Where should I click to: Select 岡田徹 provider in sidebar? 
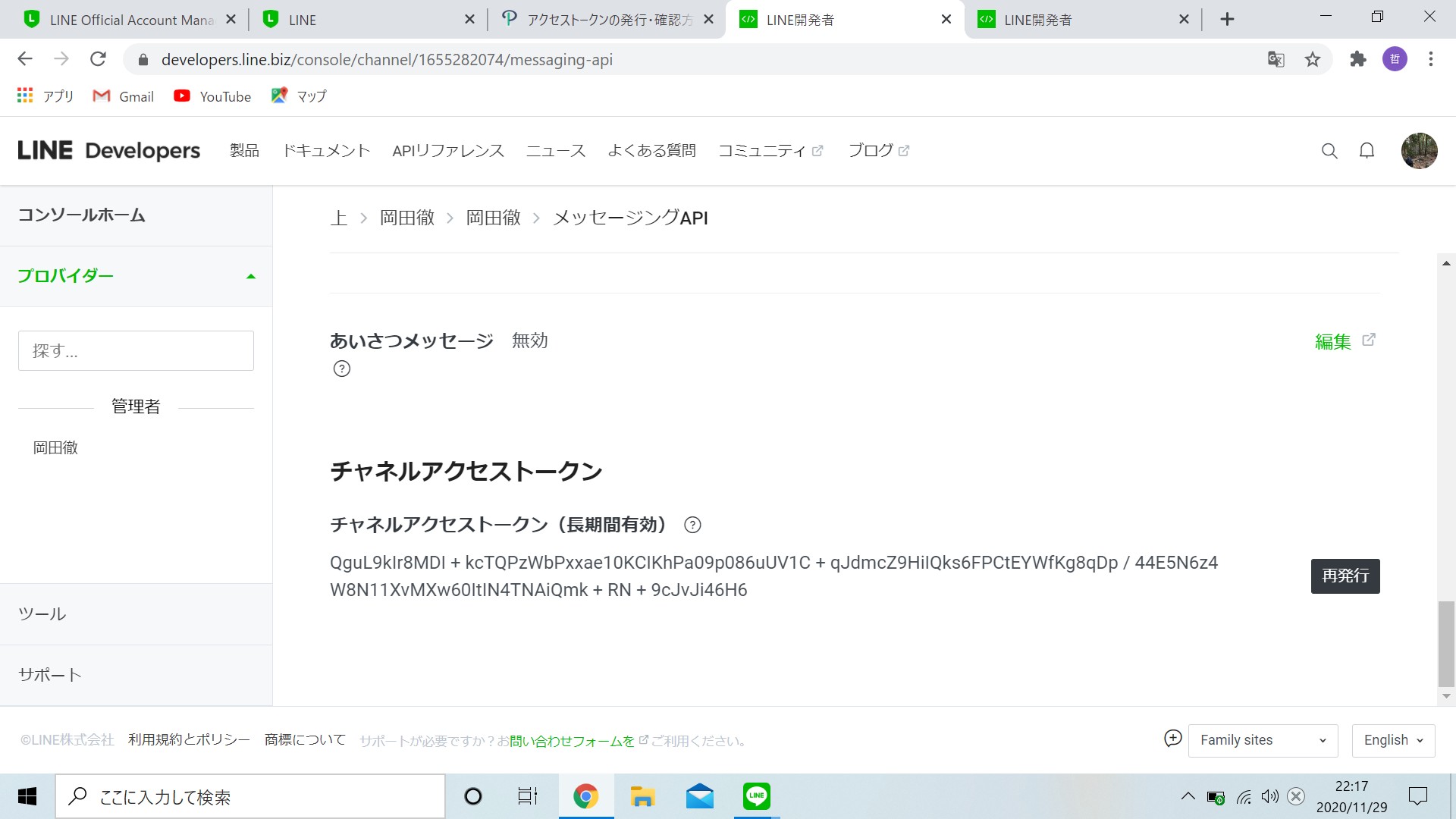[55, 448]
